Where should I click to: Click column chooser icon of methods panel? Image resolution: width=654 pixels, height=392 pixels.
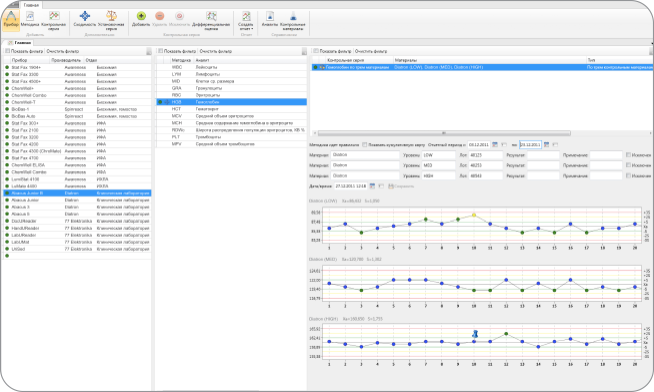304,51
